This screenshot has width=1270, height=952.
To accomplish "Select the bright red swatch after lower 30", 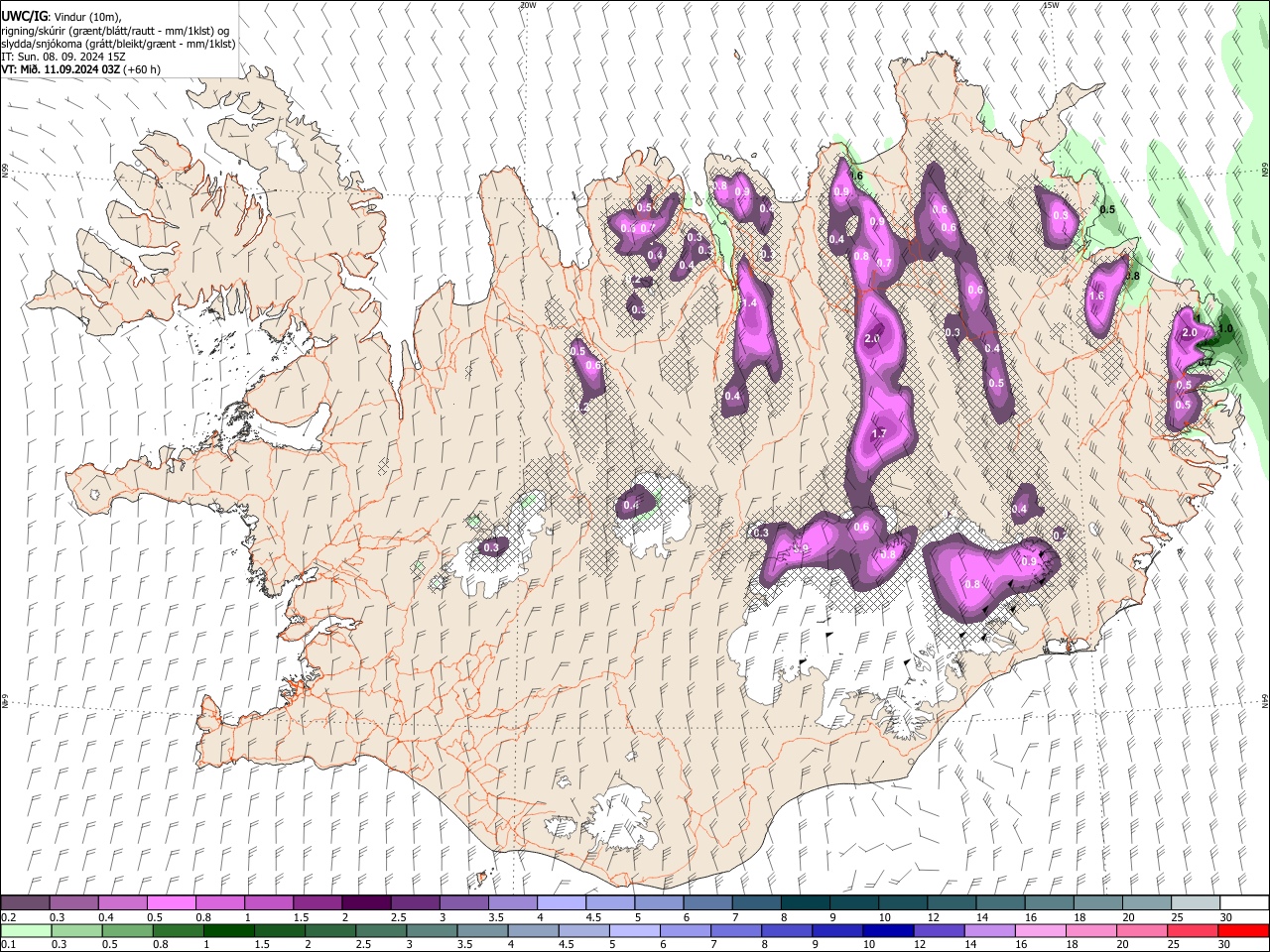I will coord(1243,930).
